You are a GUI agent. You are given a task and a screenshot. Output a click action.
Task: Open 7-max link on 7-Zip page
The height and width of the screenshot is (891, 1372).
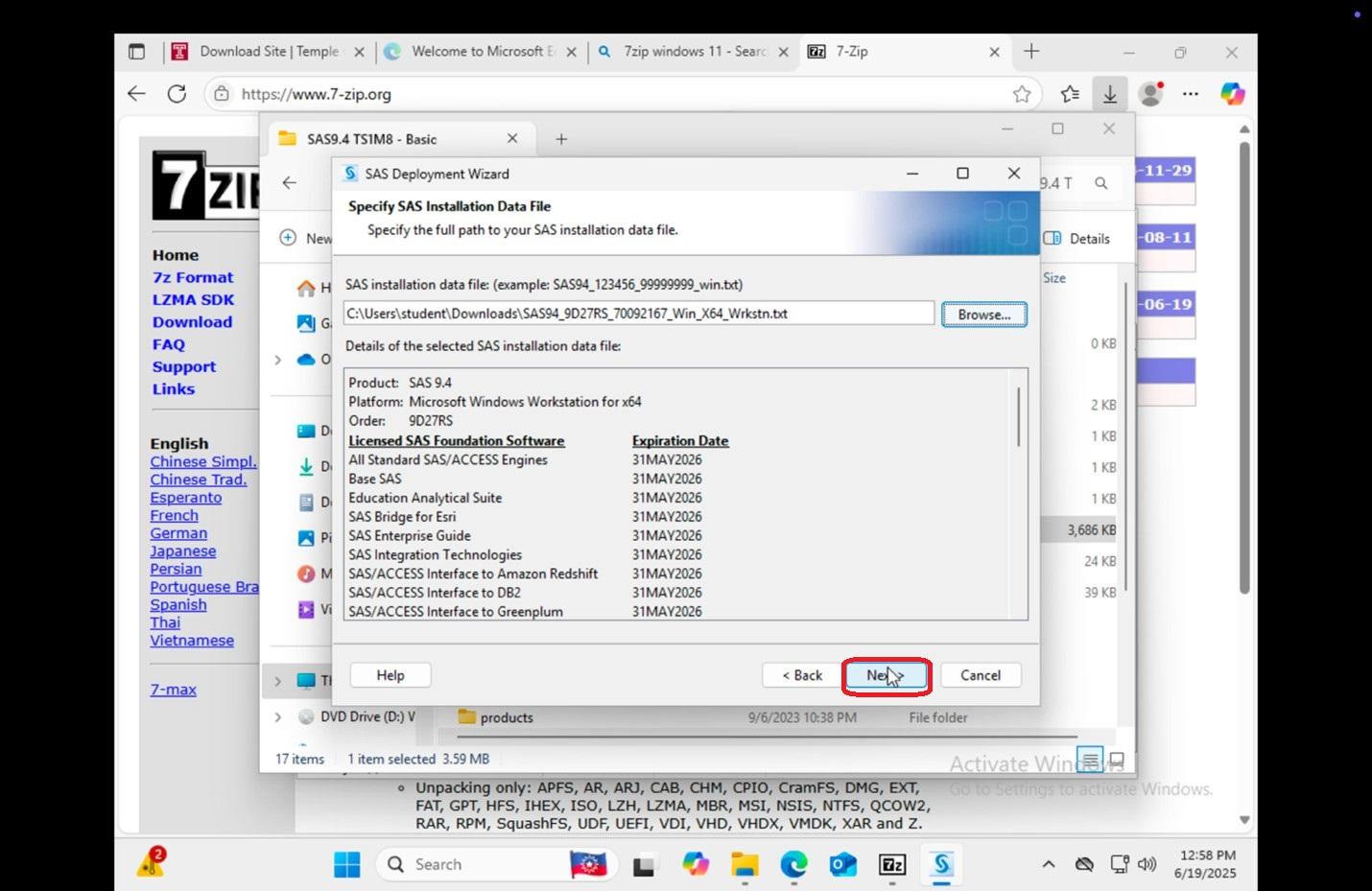click(173, 690)
